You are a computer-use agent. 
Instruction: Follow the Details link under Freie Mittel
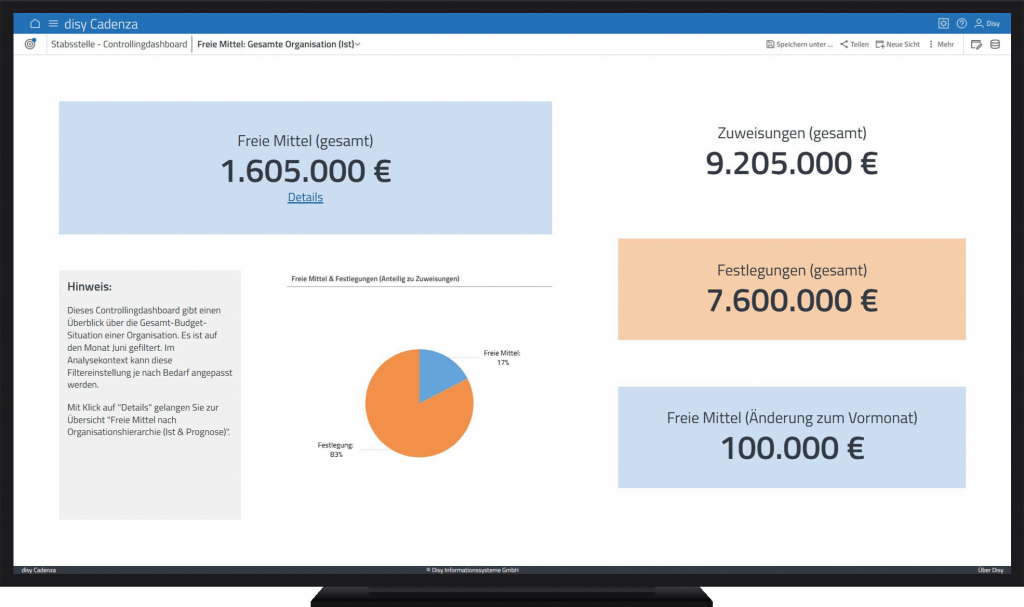pos(305,197)
